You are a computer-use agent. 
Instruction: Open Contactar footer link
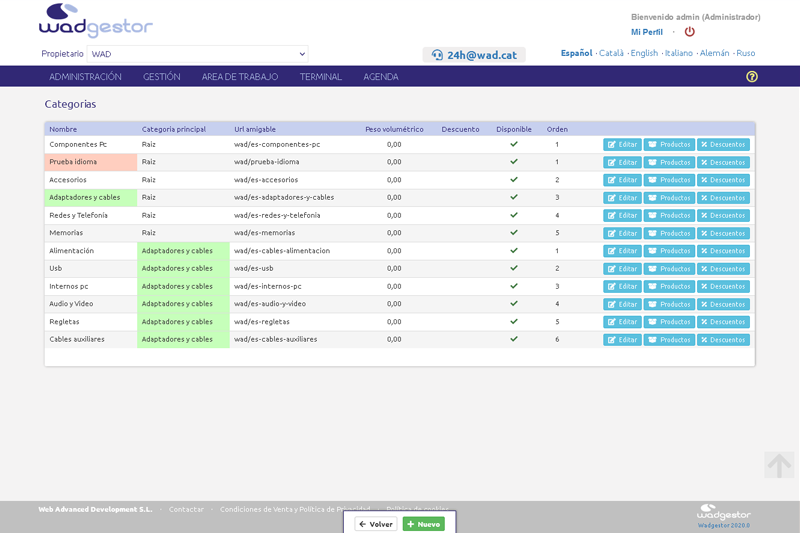[186, 509]
